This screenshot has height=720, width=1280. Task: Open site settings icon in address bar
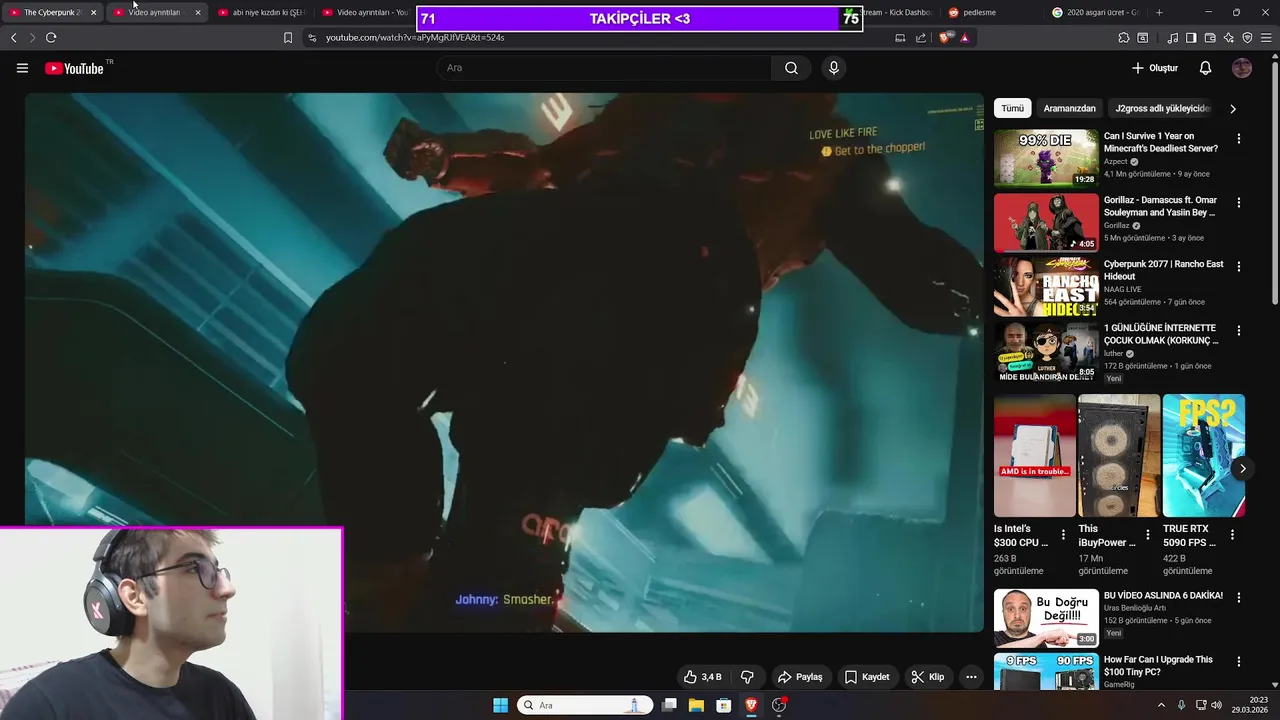click(x=312, y=38)
